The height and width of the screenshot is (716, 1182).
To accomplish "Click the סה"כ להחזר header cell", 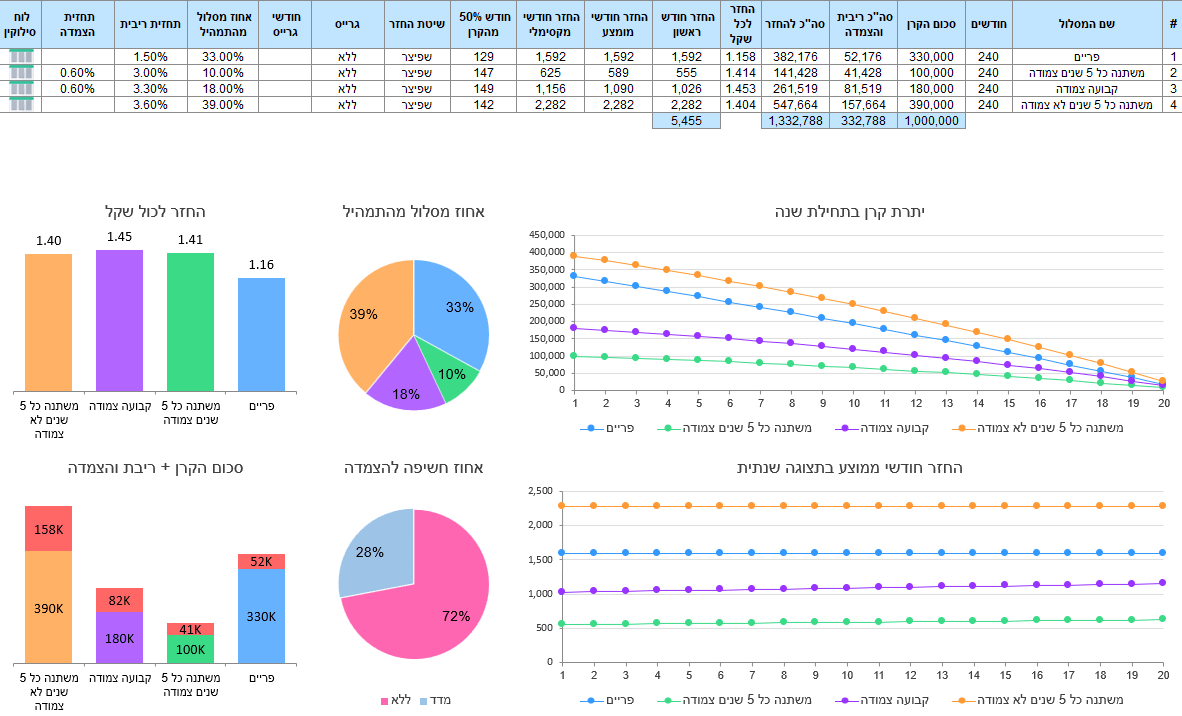I will (x=795, y=24).
